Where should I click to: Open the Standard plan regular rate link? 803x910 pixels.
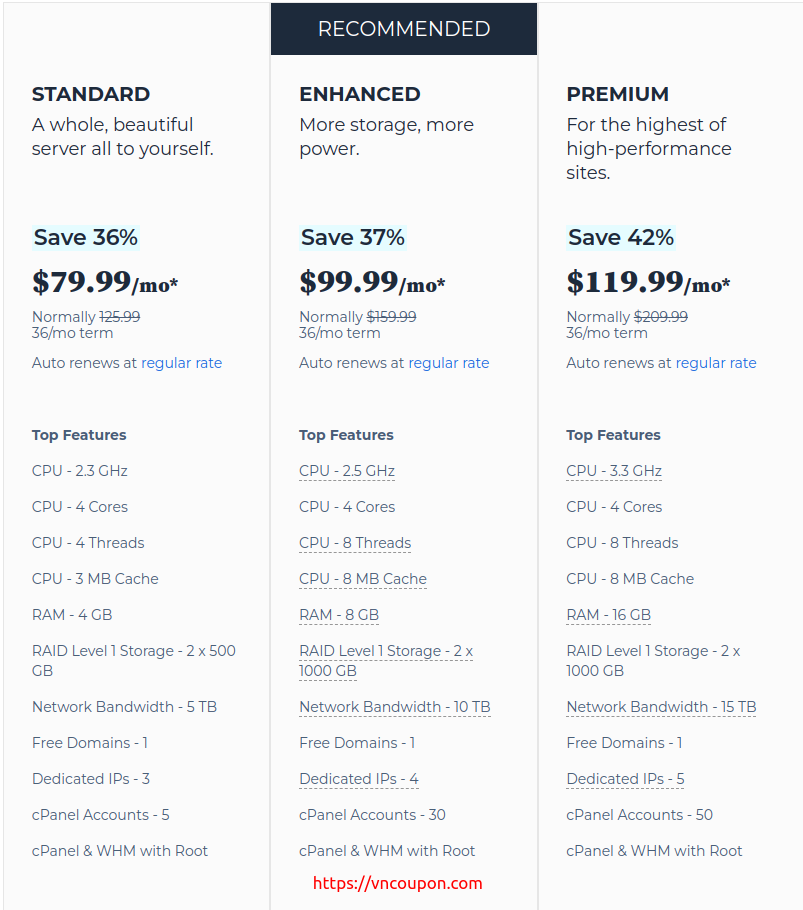(x=182, y=363)
